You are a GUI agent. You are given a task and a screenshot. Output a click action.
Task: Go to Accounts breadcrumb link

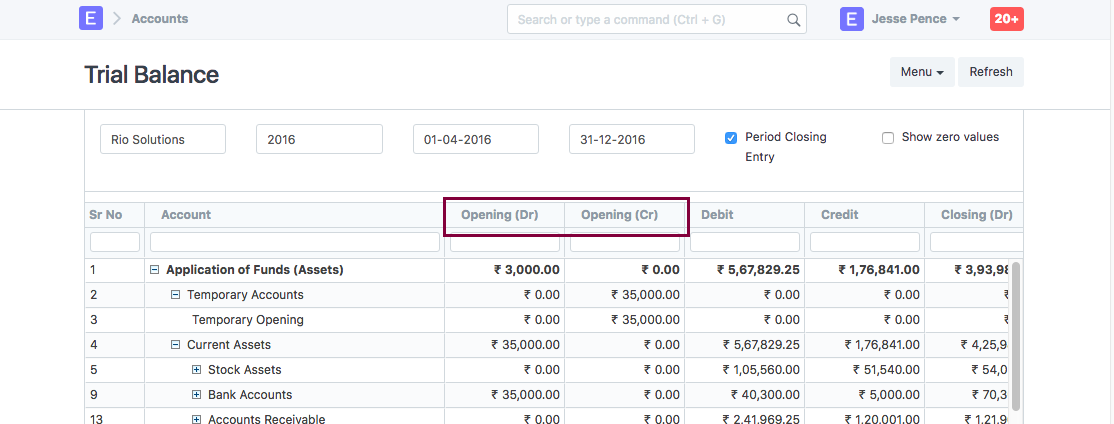[x=159, y=19]
